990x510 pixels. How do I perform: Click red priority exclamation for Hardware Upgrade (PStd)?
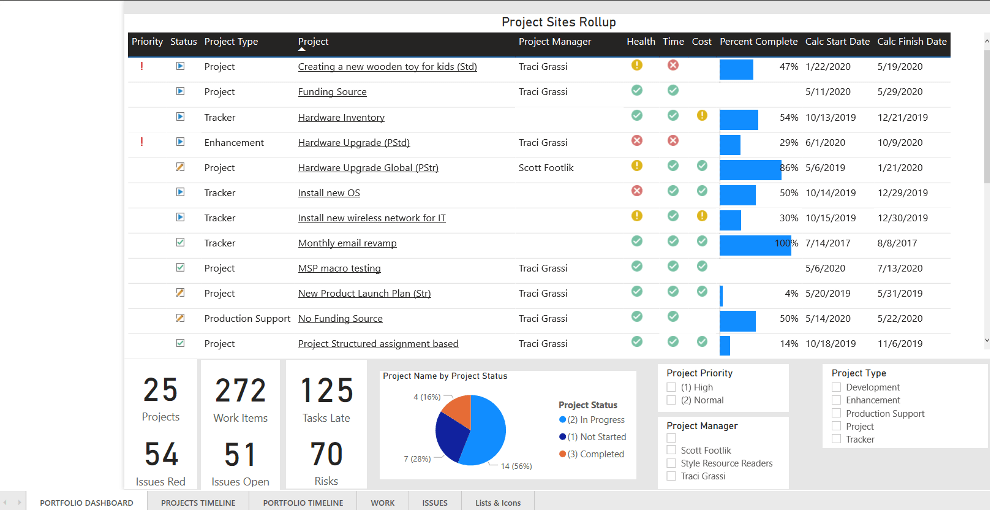click(x=142, y=142)
